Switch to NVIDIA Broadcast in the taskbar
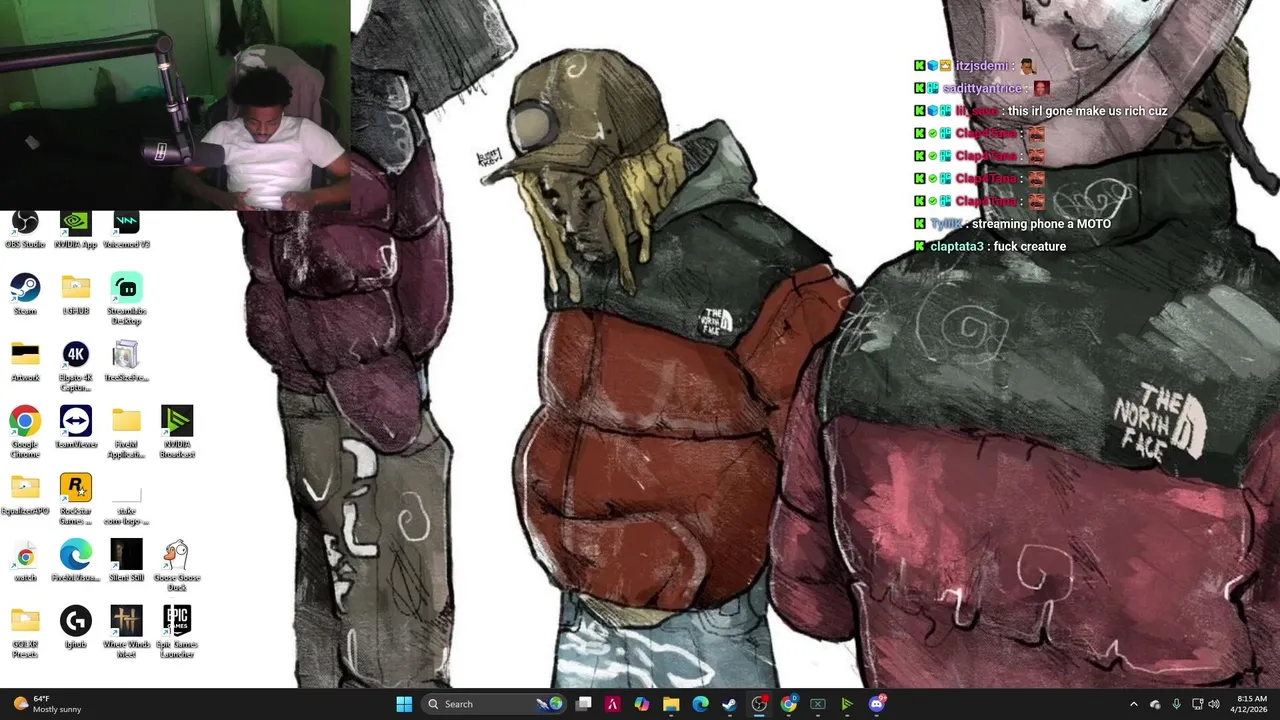The image size is (1280, 720). 847,704
